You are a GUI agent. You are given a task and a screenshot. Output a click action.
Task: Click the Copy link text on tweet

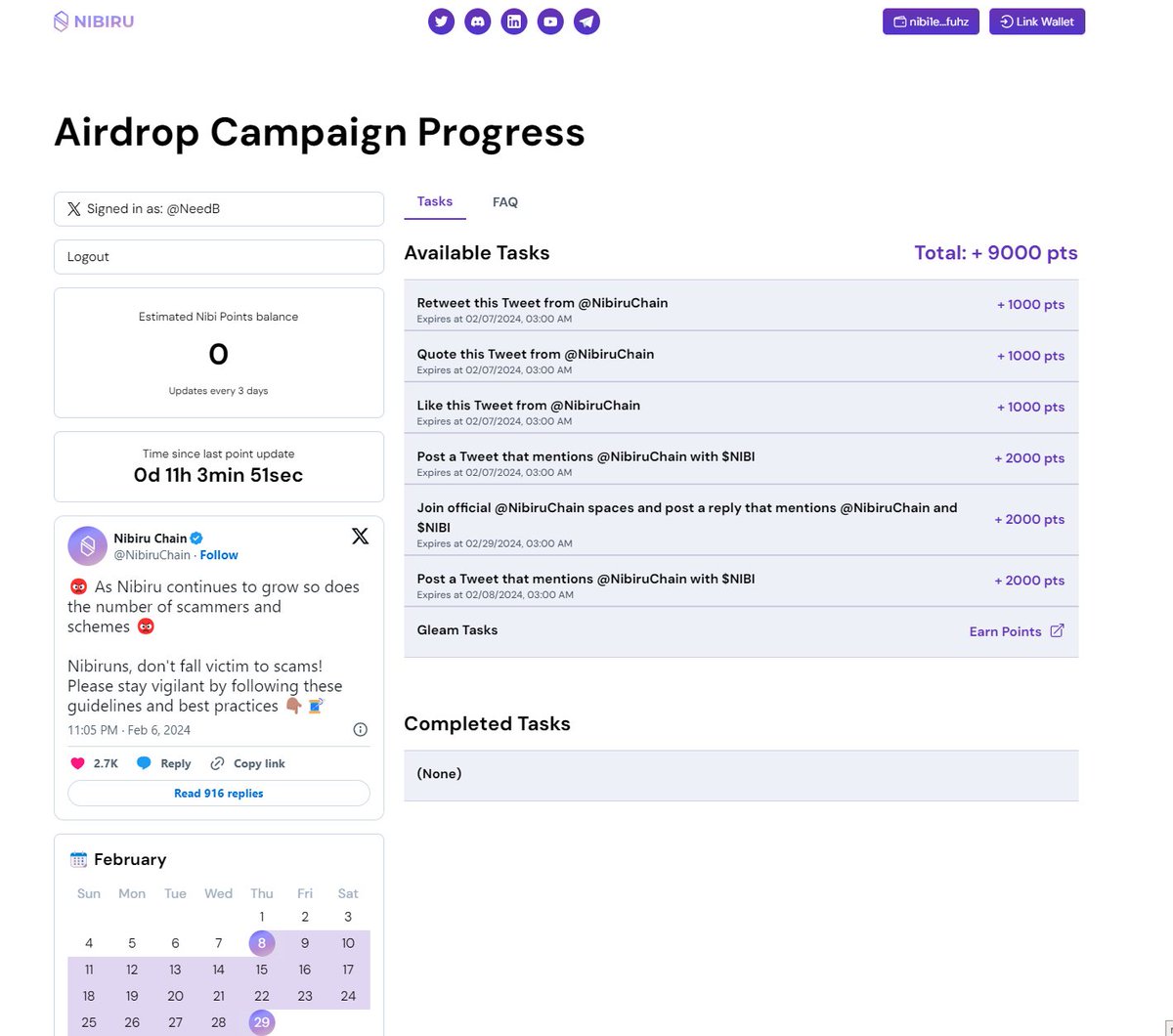pos(259,763)
